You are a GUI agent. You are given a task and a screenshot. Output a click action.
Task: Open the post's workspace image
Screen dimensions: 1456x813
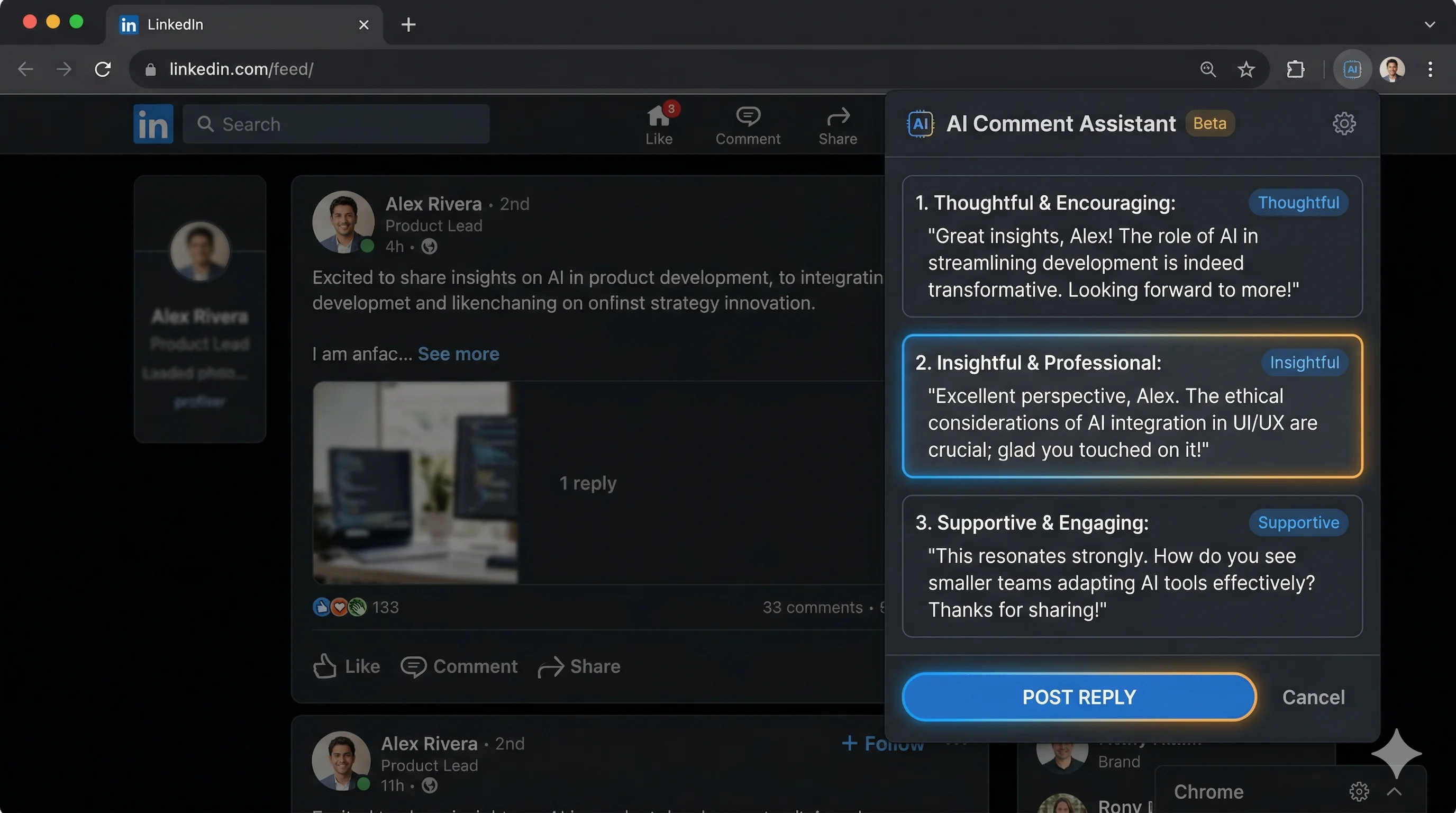415,482
